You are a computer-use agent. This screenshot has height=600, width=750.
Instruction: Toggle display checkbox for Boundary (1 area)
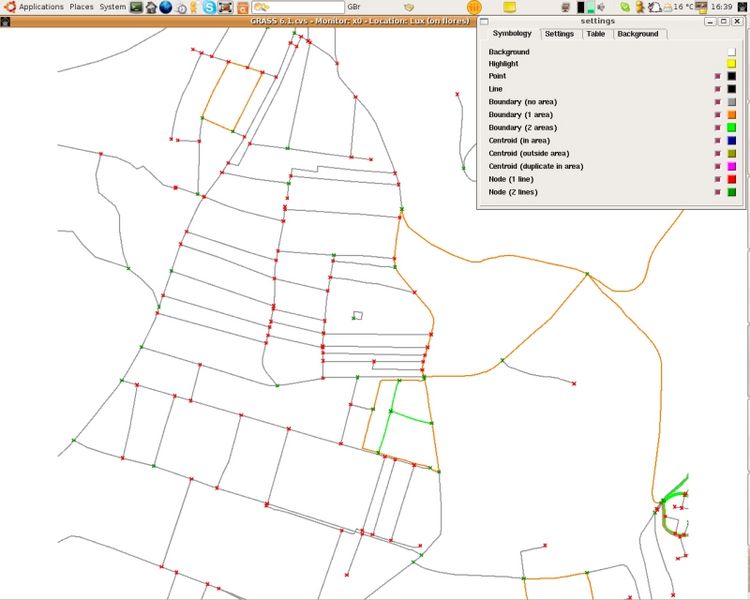pos(718,115)
